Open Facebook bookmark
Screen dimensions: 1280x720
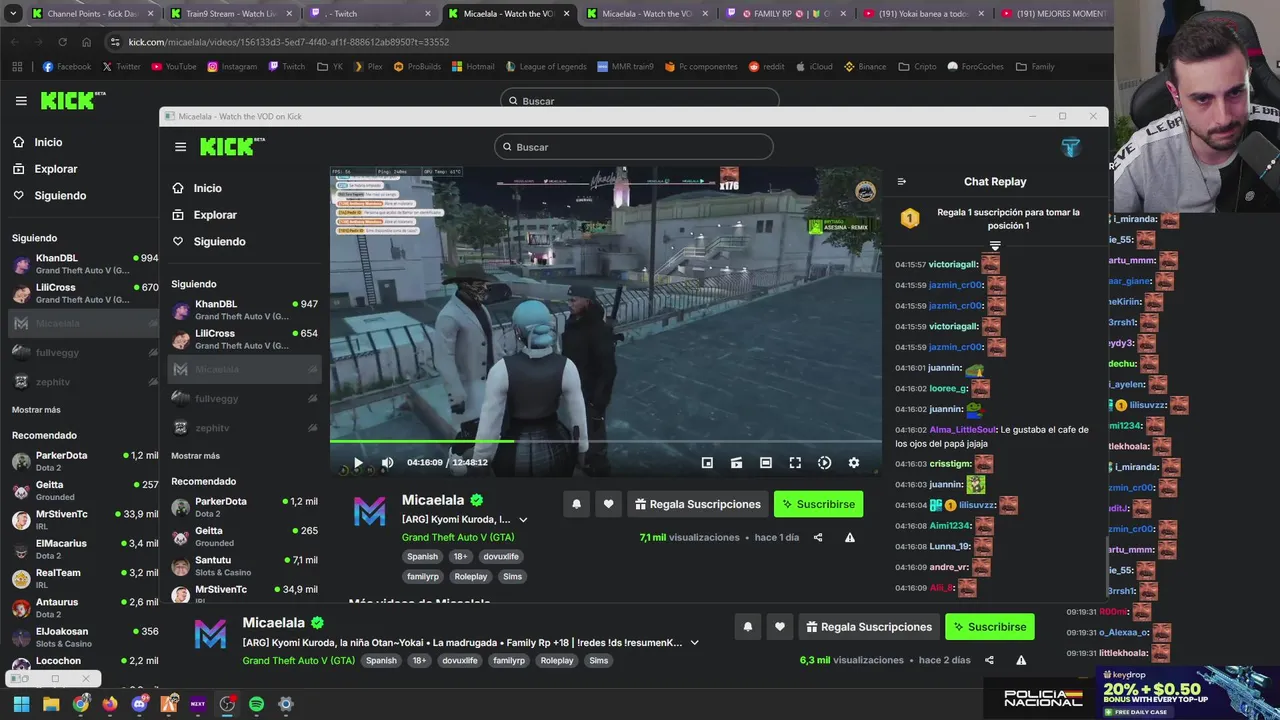point(67,67)
